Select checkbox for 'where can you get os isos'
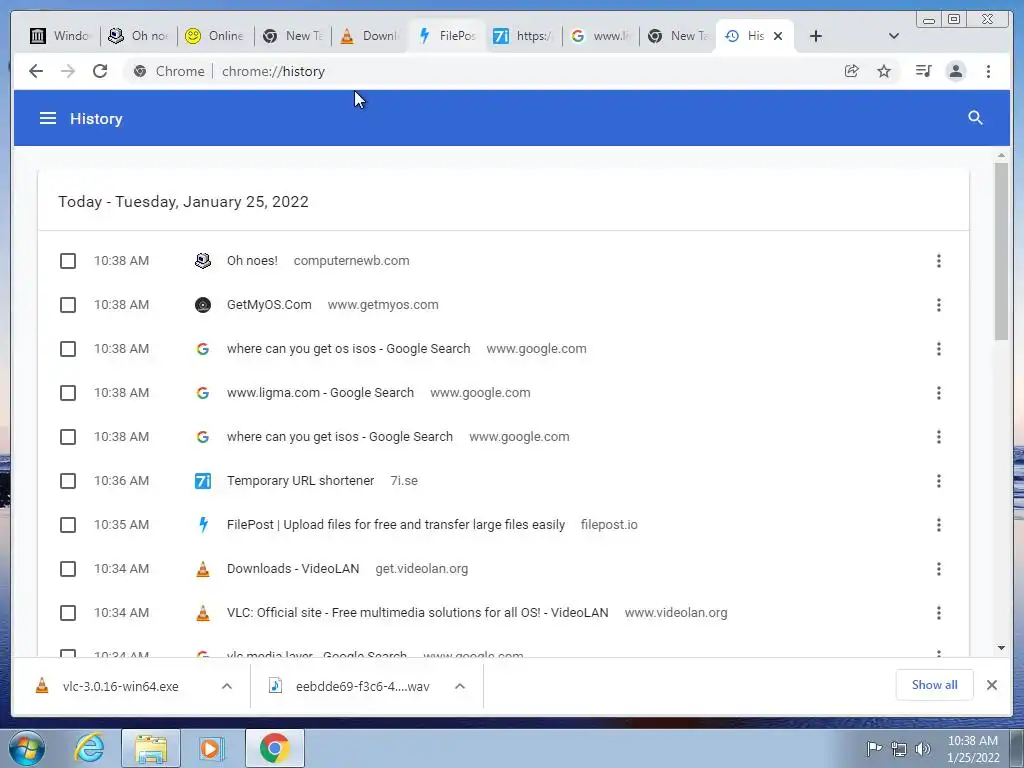The width and height of the screenshot is (1024, 768). pos(68,349)
